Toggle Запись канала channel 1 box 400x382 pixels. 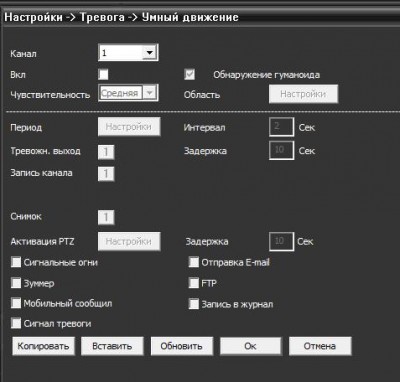coord(106,174)
